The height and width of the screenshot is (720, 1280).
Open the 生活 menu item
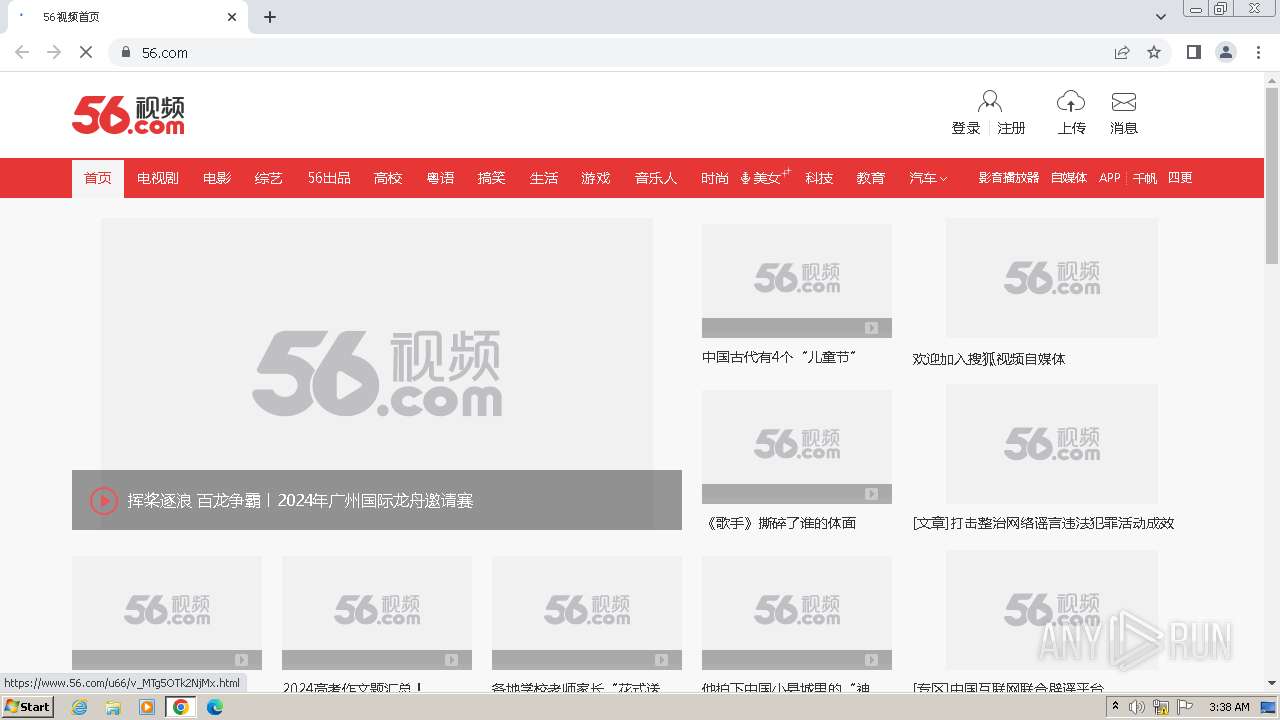(544, 178)
